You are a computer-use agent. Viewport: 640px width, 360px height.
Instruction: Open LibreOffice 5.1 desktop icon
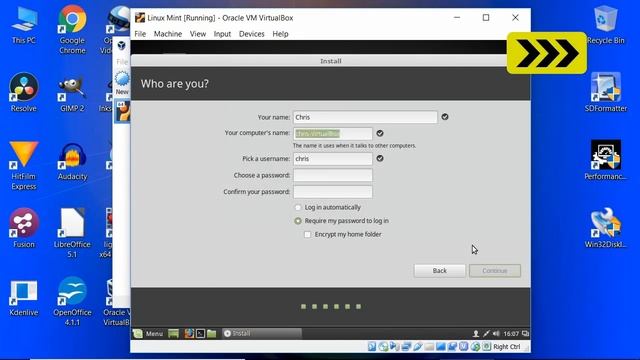tap(72, 233)
